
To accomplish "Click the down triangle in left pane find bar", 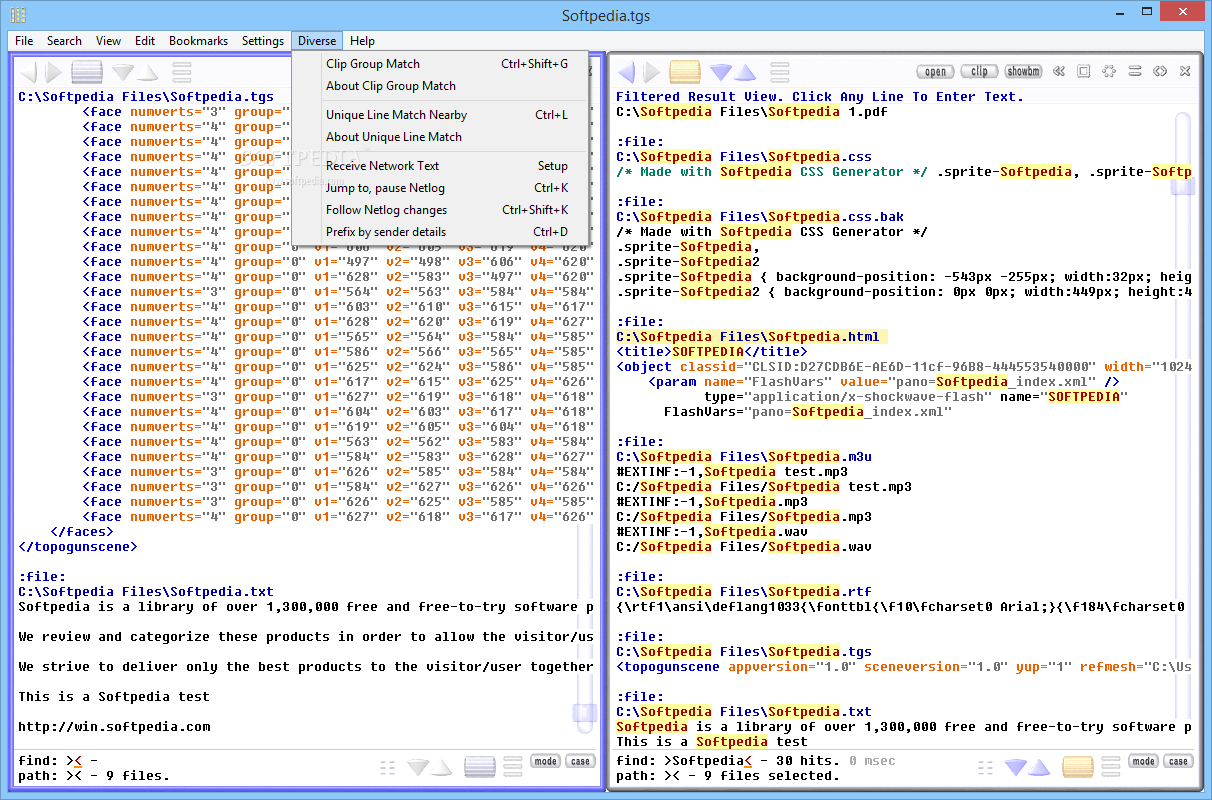I will (418, 767).
